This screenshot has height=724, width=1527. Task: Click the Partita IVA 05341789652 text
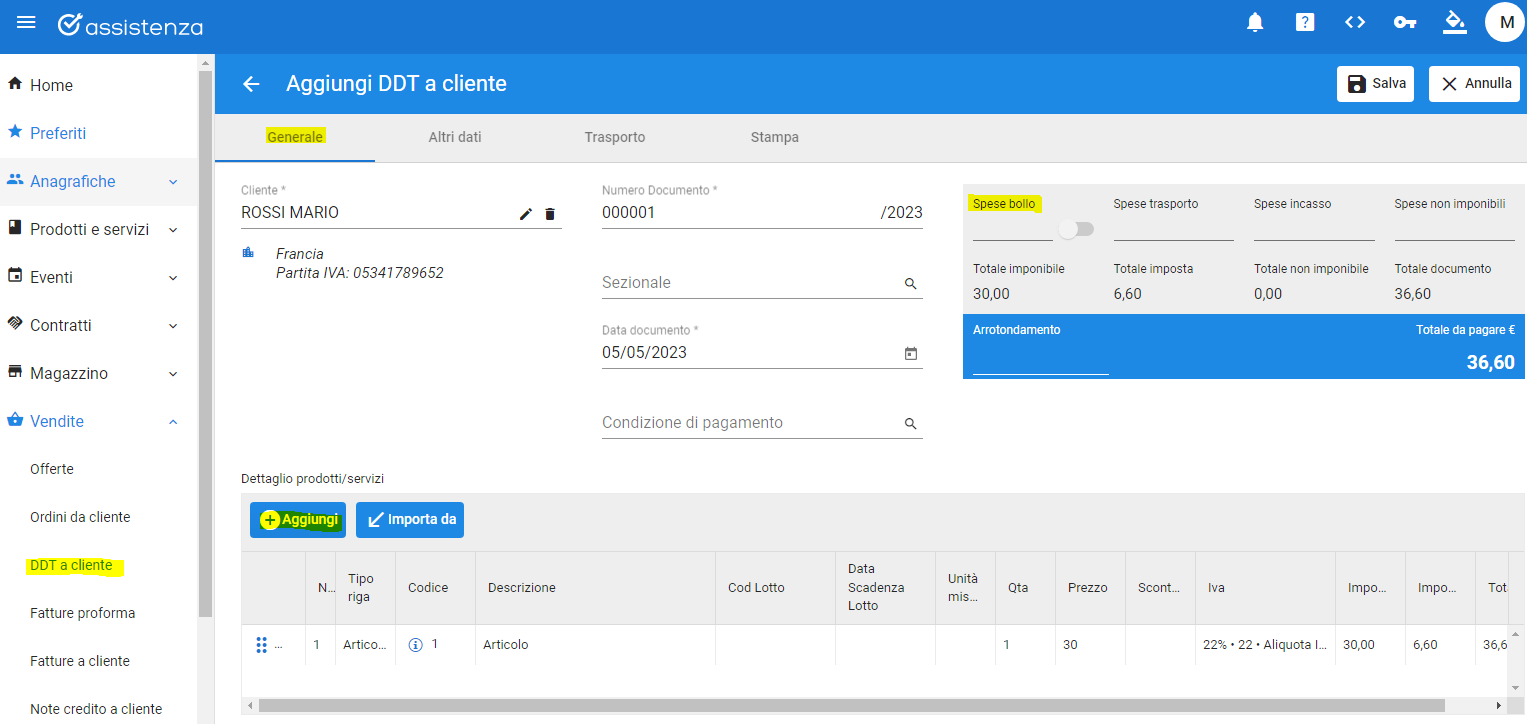(x=359, y=273)
